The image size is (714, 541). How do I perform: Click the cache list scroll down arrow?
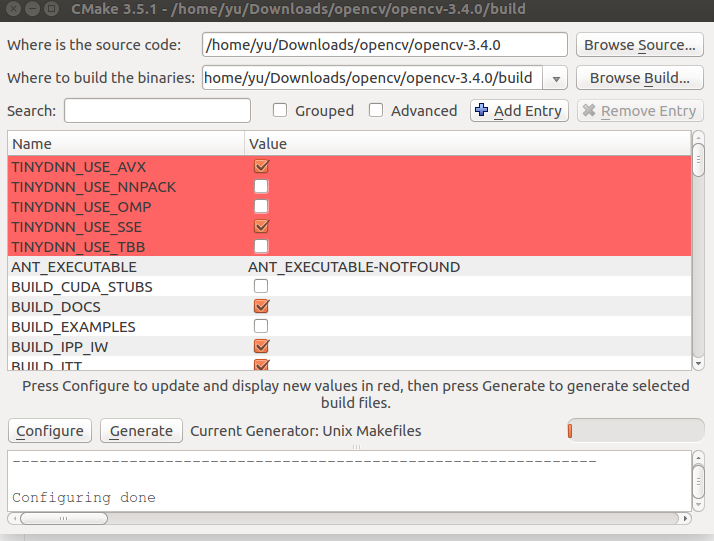coord(698,364)
